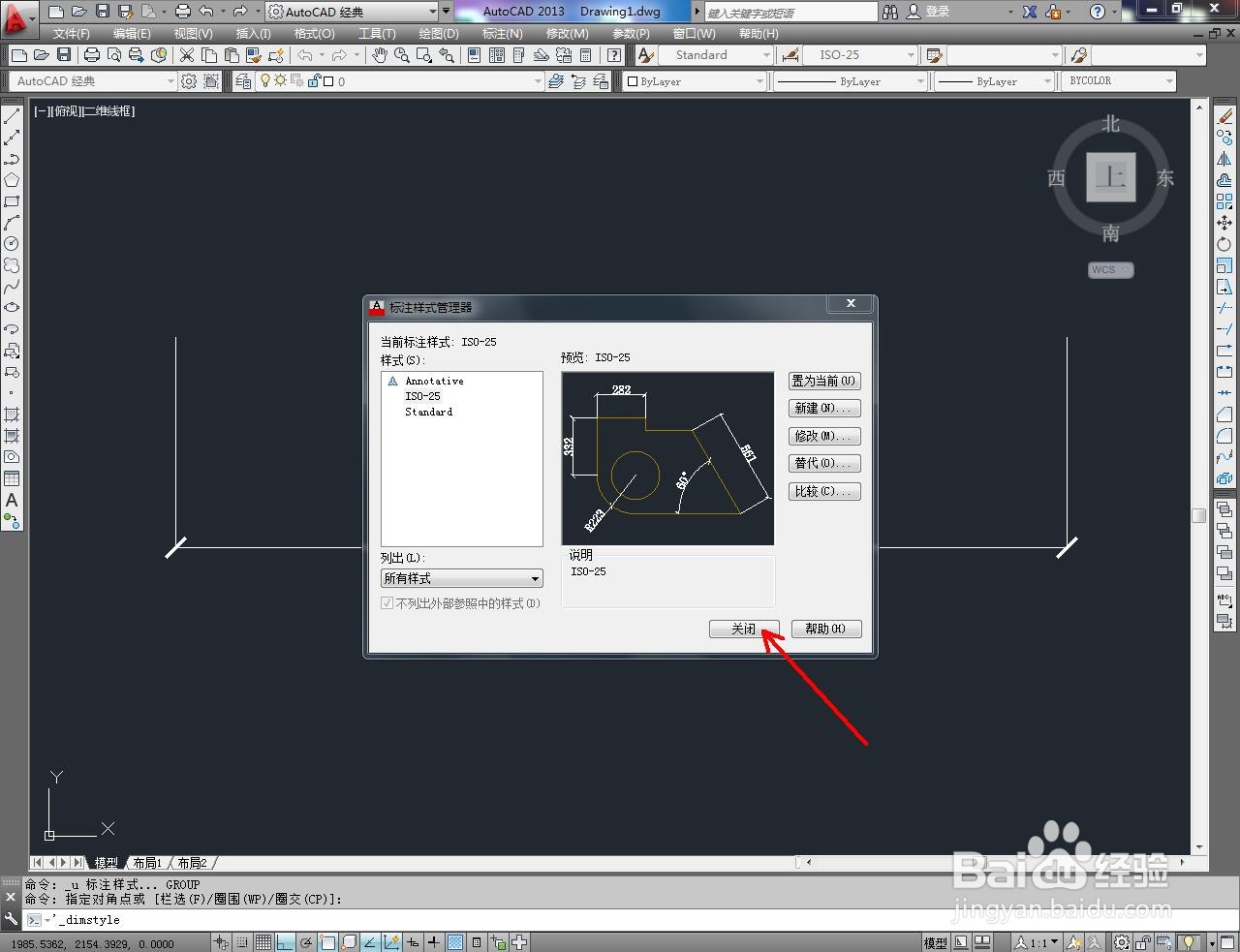Viewport: 1240px width, 952px height.
Task: Click Override (替代) button
Action: pos(824,463)
